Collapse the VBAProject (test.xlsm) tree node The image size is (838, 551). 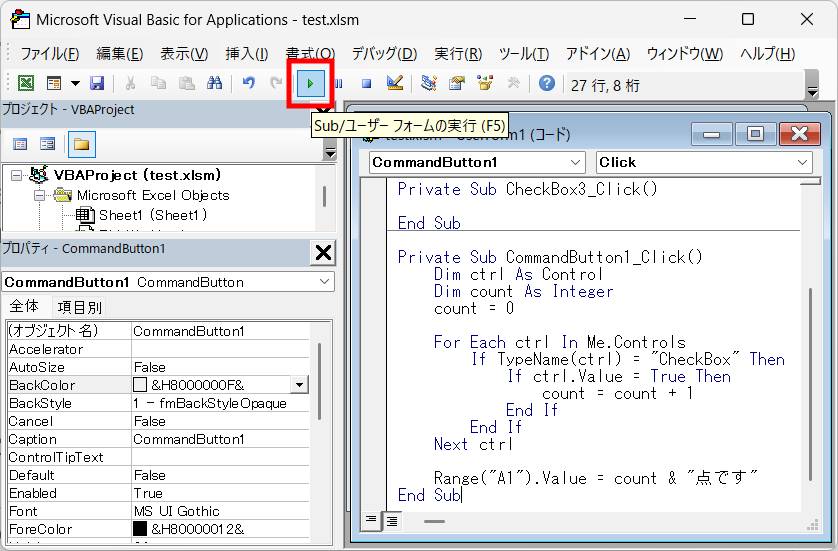tap(17, 175)
